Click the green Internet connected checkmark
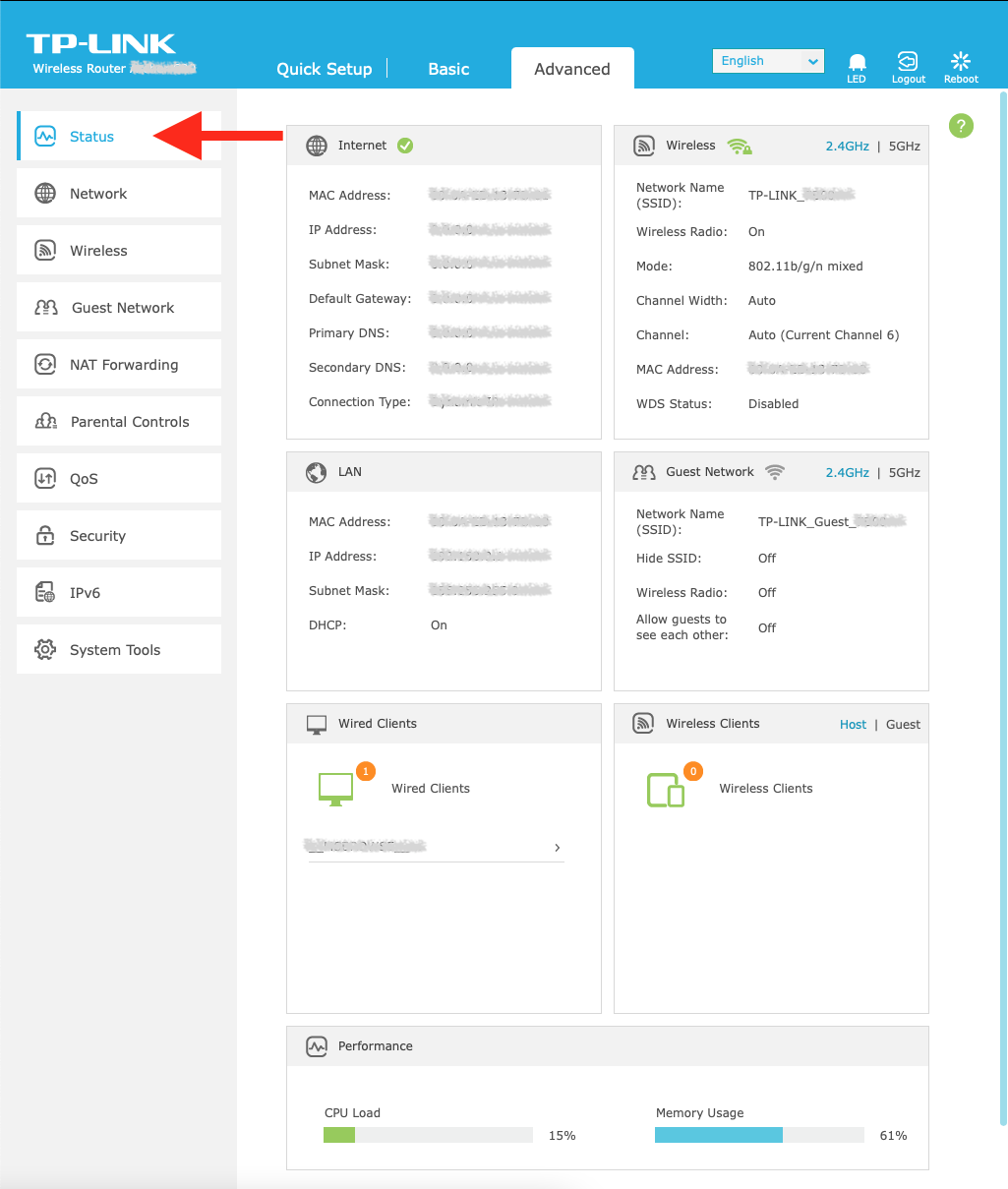 pos(405,146)
